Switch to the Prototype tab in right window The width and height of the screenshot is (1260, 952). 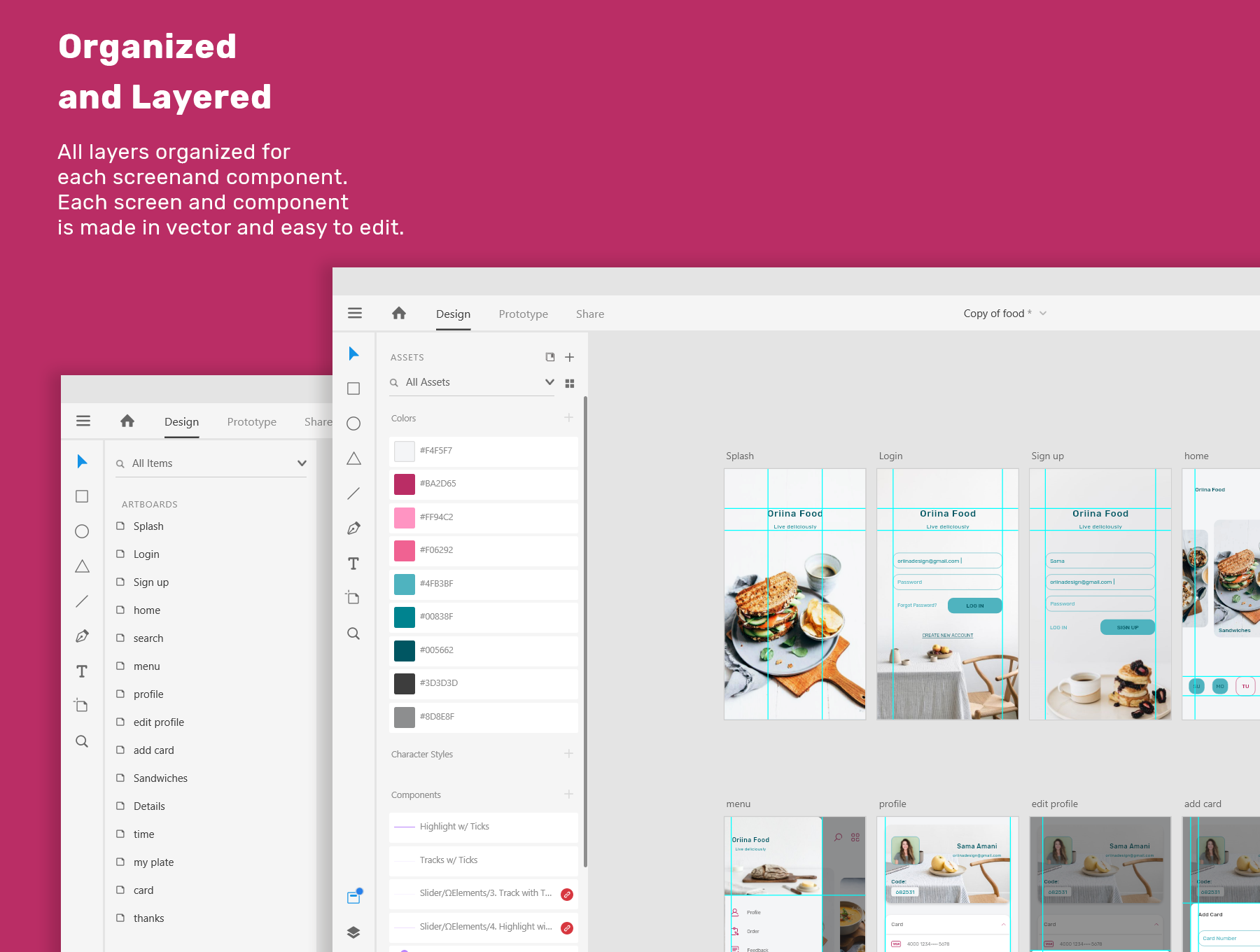click(523, 314)
